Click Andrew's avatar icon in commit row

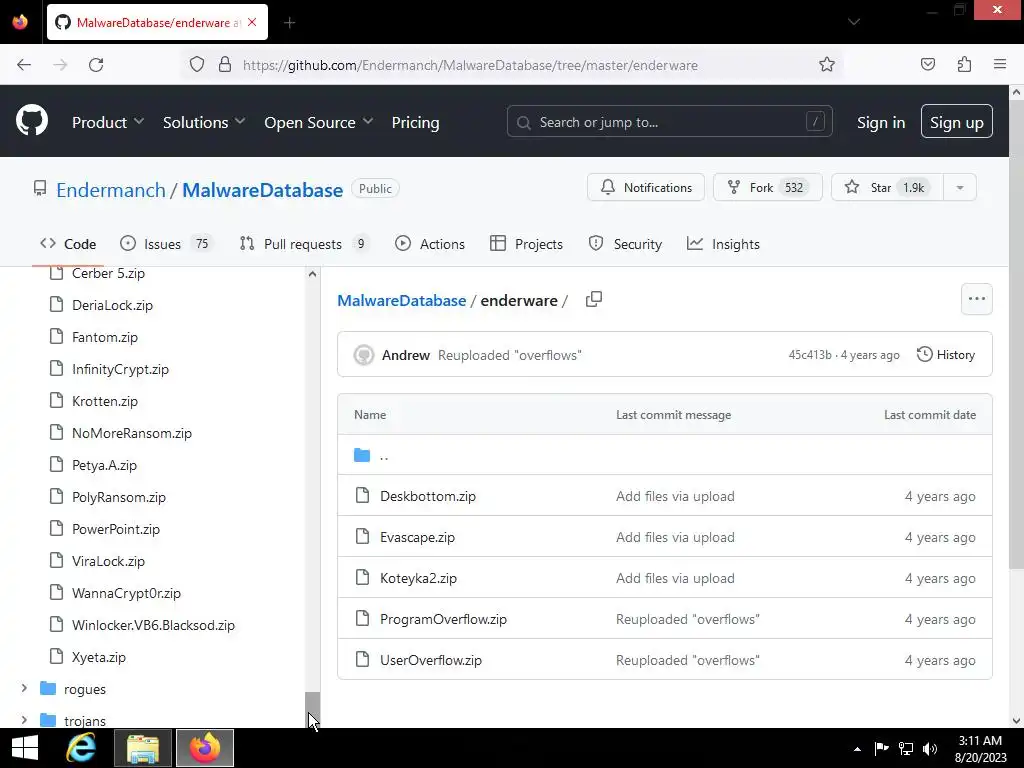(x=364, y=355)
